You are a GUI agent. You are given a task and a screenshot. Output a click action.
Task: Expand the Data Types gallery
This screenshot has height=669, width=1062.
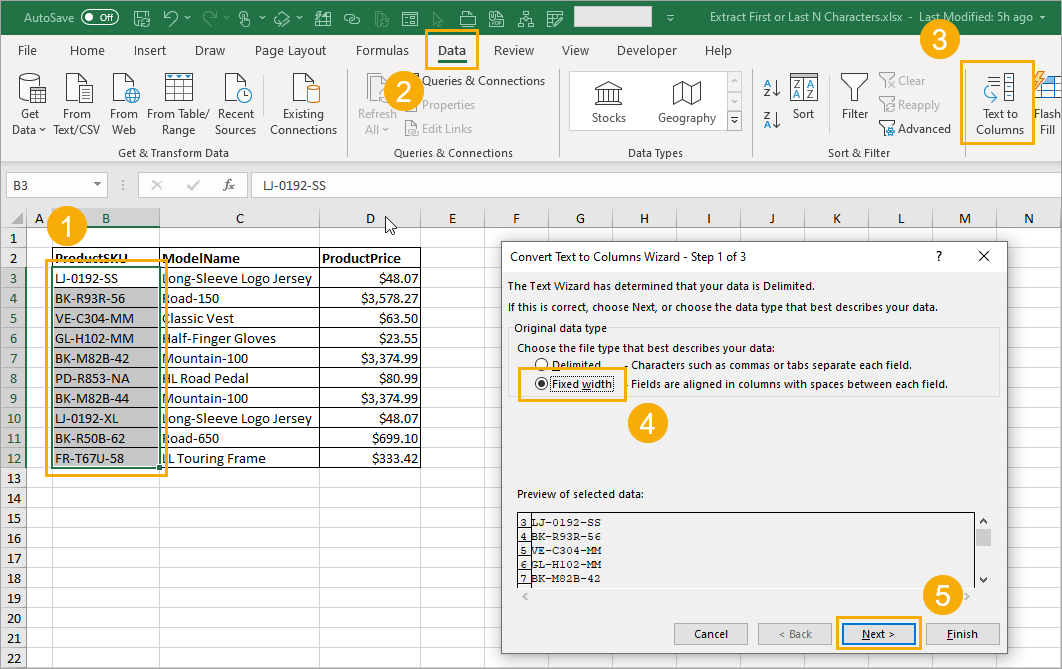734,121
